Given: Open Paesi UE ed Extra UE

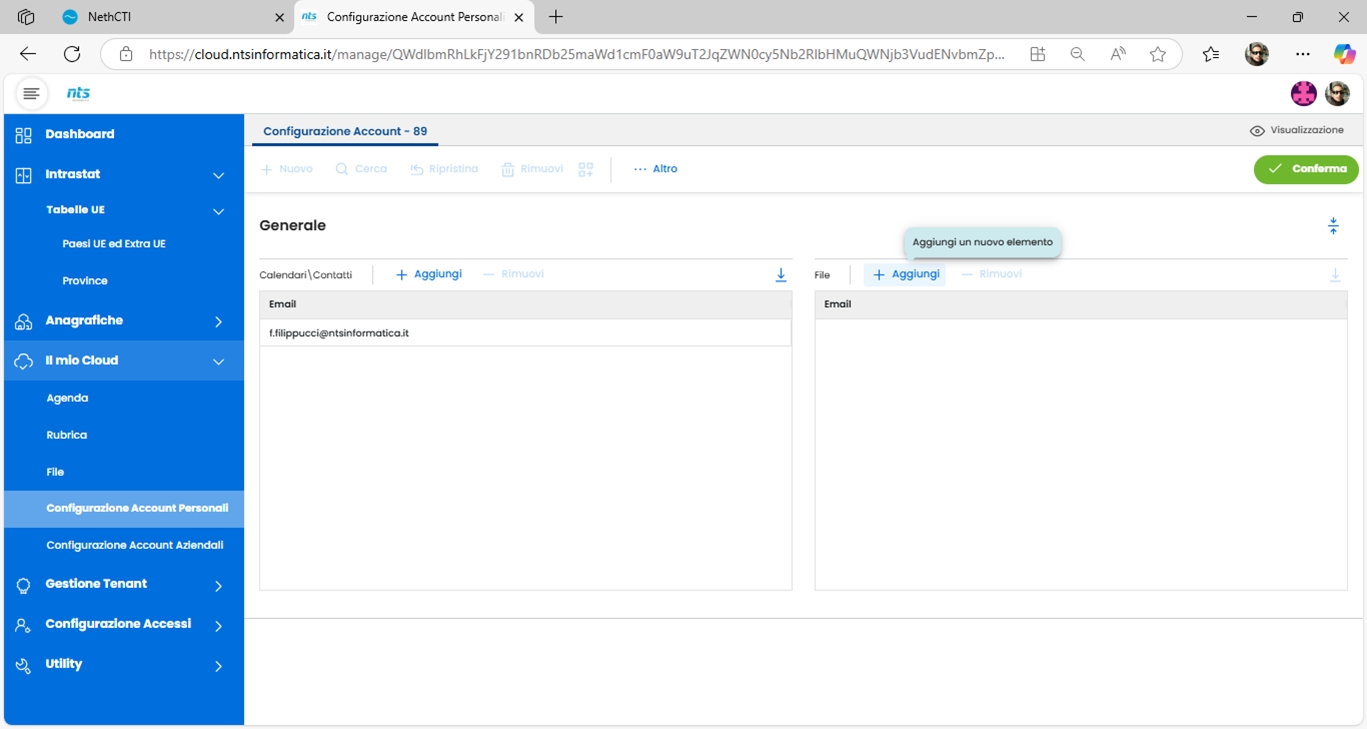Looking at the screenshot, I should click(x=114, y=244).
